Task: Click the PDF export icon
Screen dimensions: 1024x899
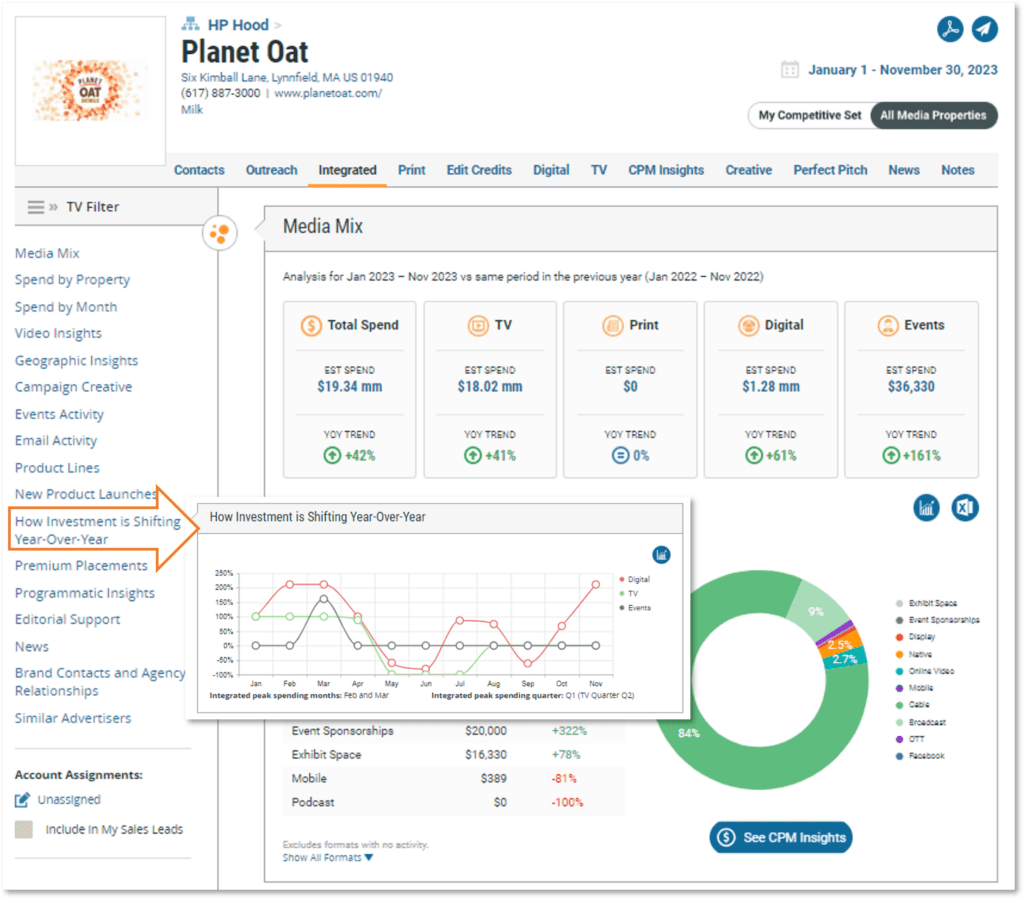Action: click(950, 29)
